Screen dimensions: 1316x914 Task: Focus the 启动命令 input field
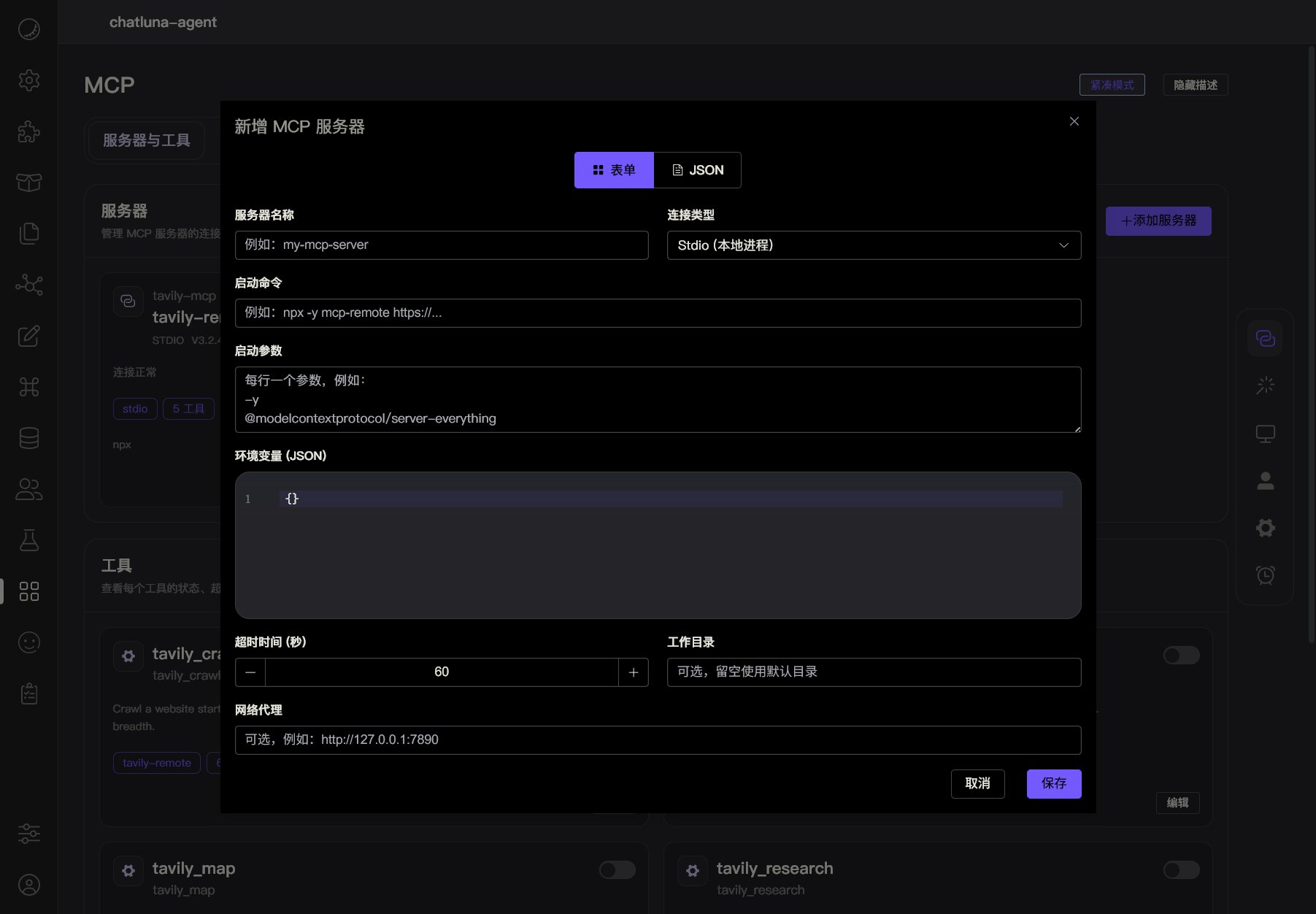click(x=658, y=313)
